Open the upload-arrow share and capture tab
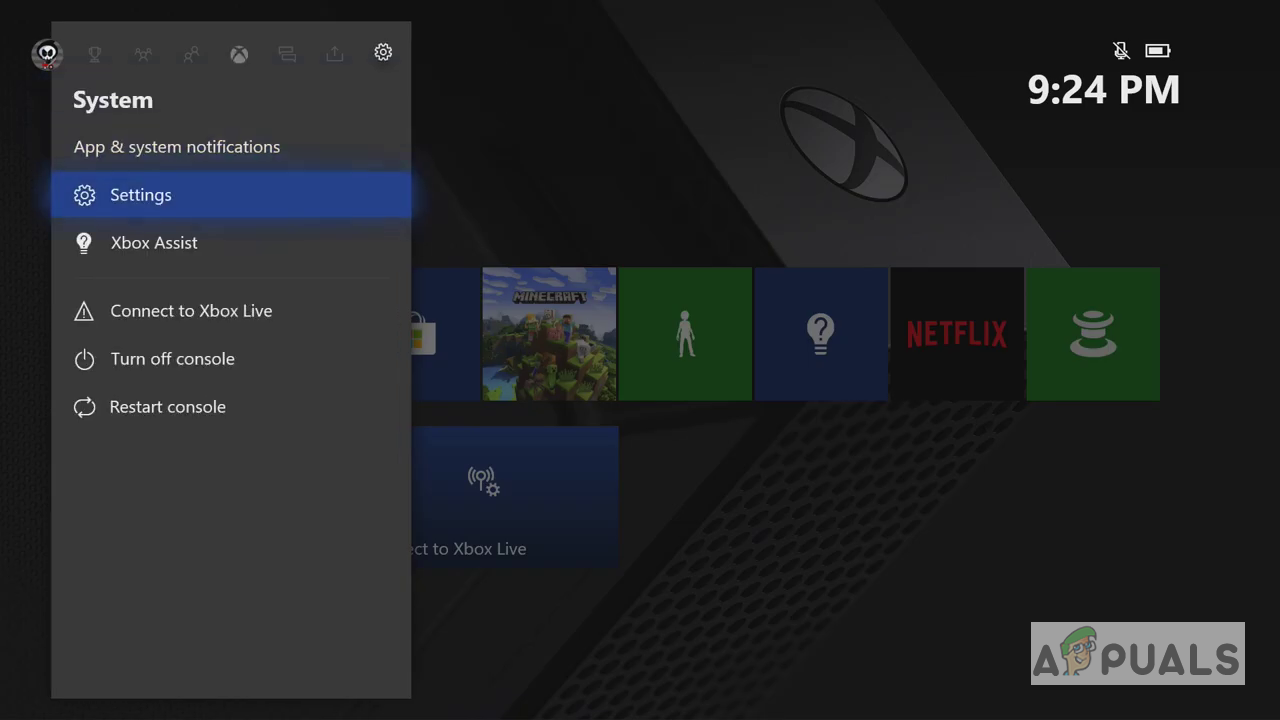1280x720 pixels. (335, 54)
